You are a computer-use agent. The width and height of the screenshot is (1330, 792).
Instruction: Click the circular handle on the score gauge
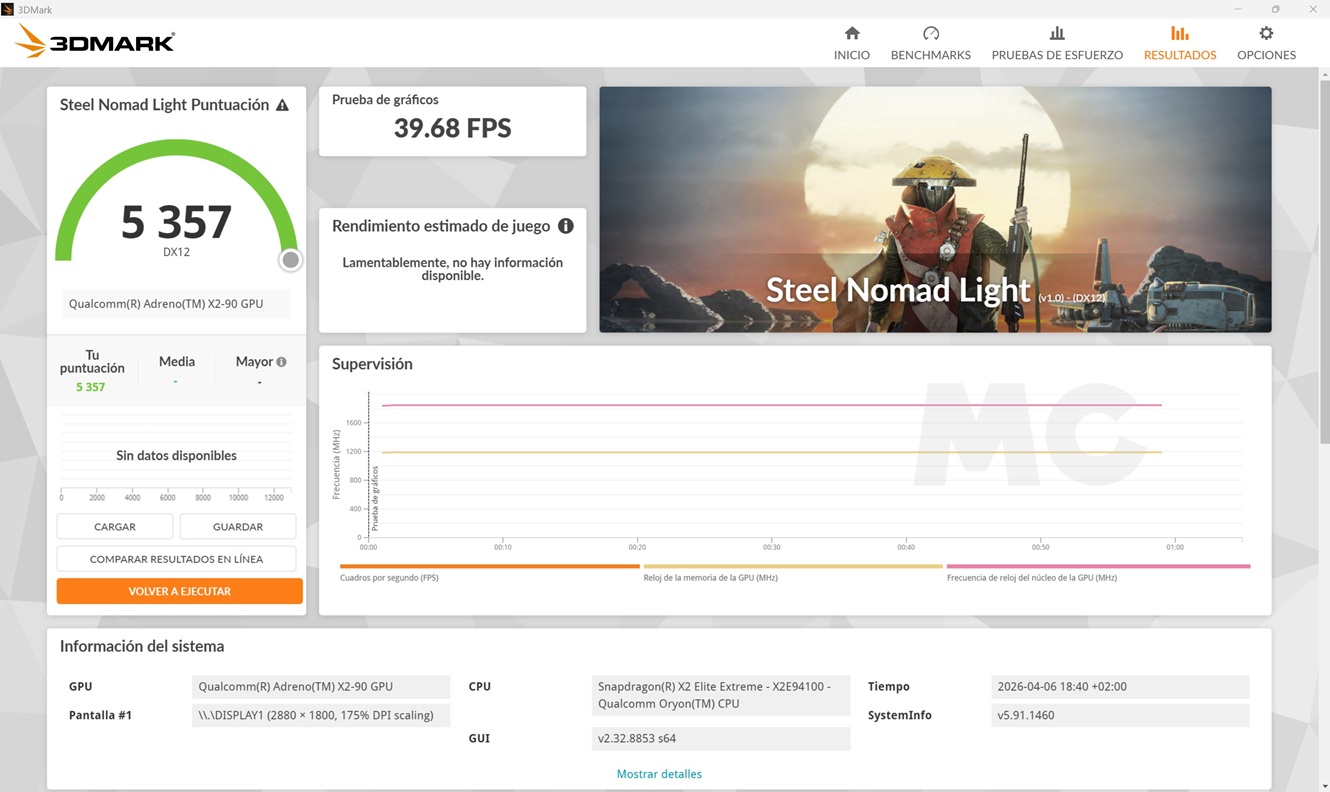[290, 259]
